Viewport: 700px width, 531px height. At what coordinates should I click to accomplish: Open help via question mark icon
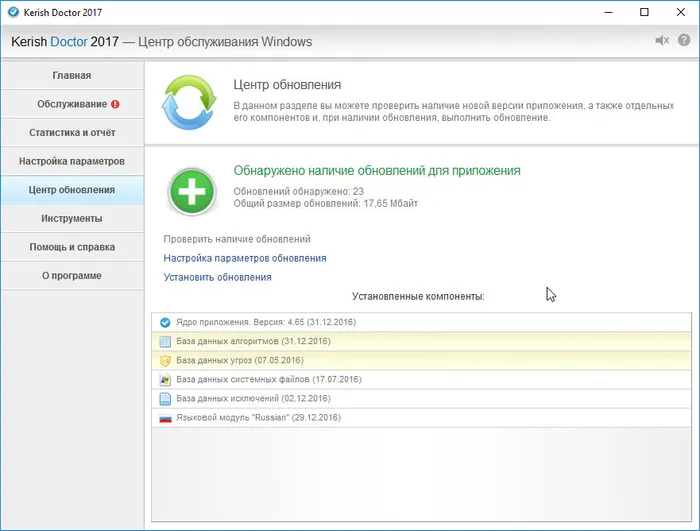[684, 40]
